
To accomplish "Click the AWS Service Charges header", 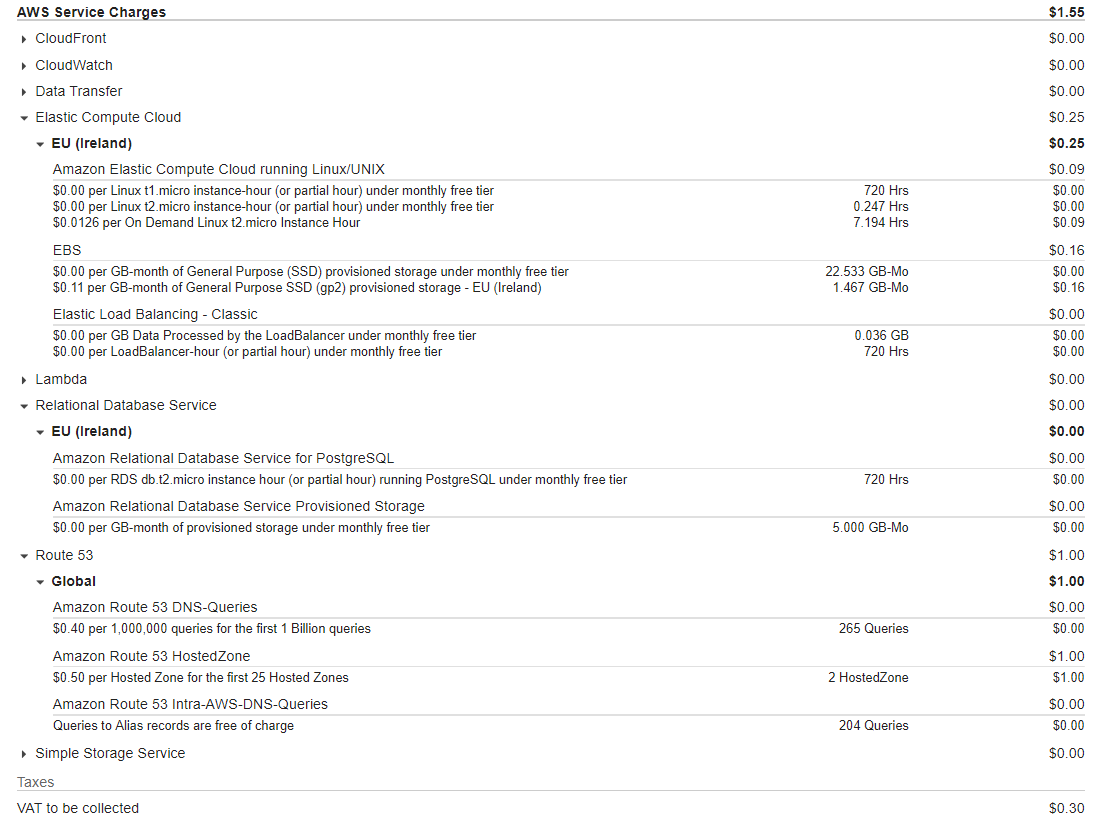I will click(91, 12).
